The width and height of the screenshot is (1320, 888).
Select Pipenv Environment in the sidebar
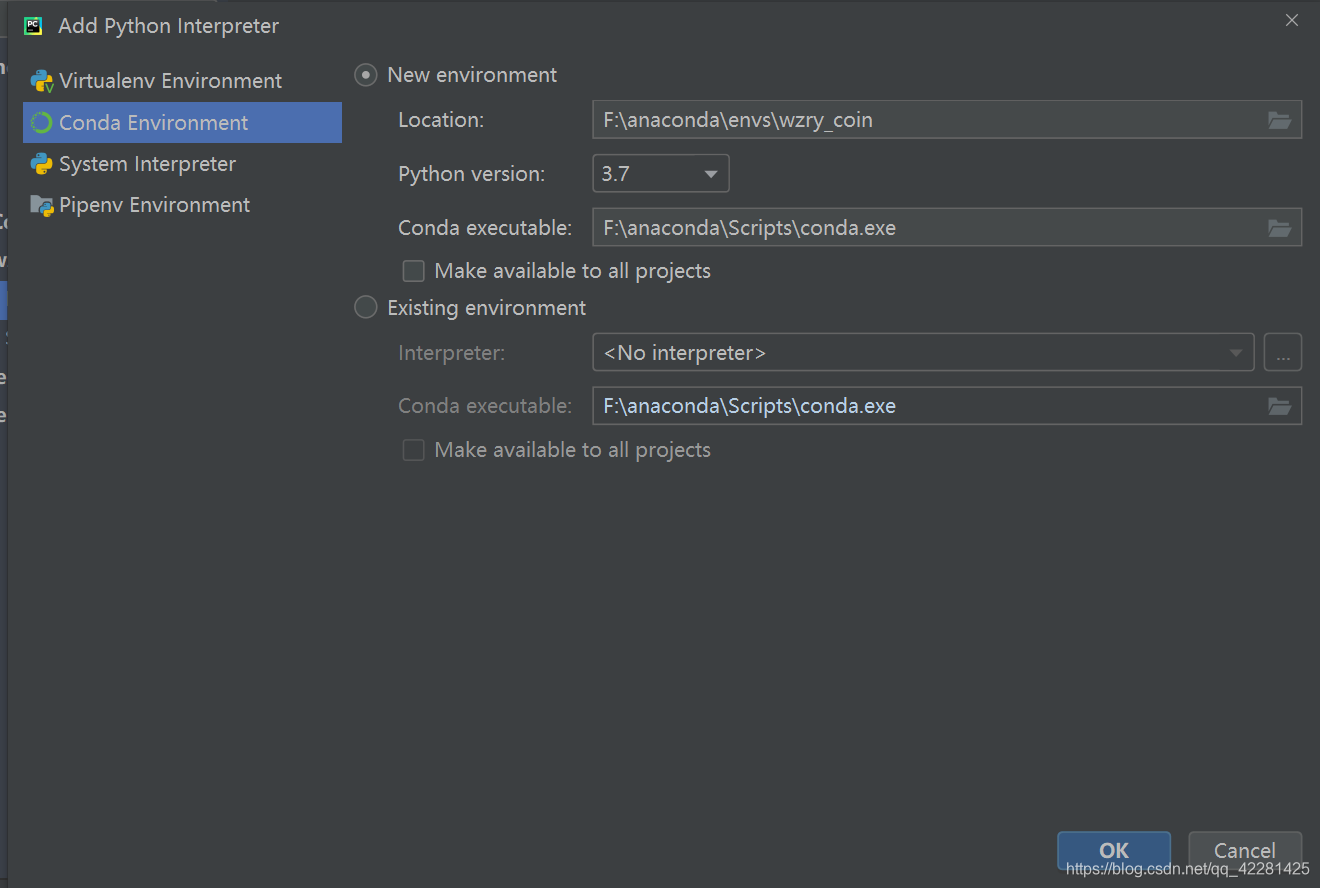click(182, 205)
